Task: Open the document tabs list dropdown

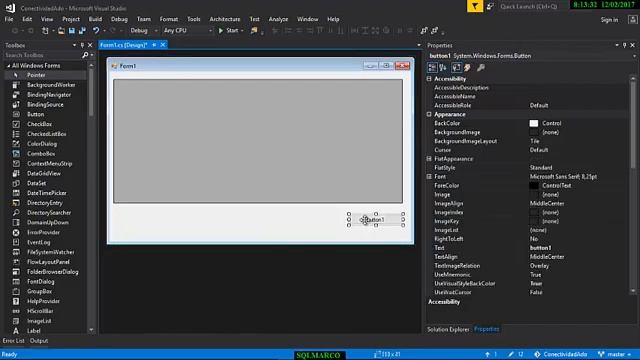Action: pos(419,45)
